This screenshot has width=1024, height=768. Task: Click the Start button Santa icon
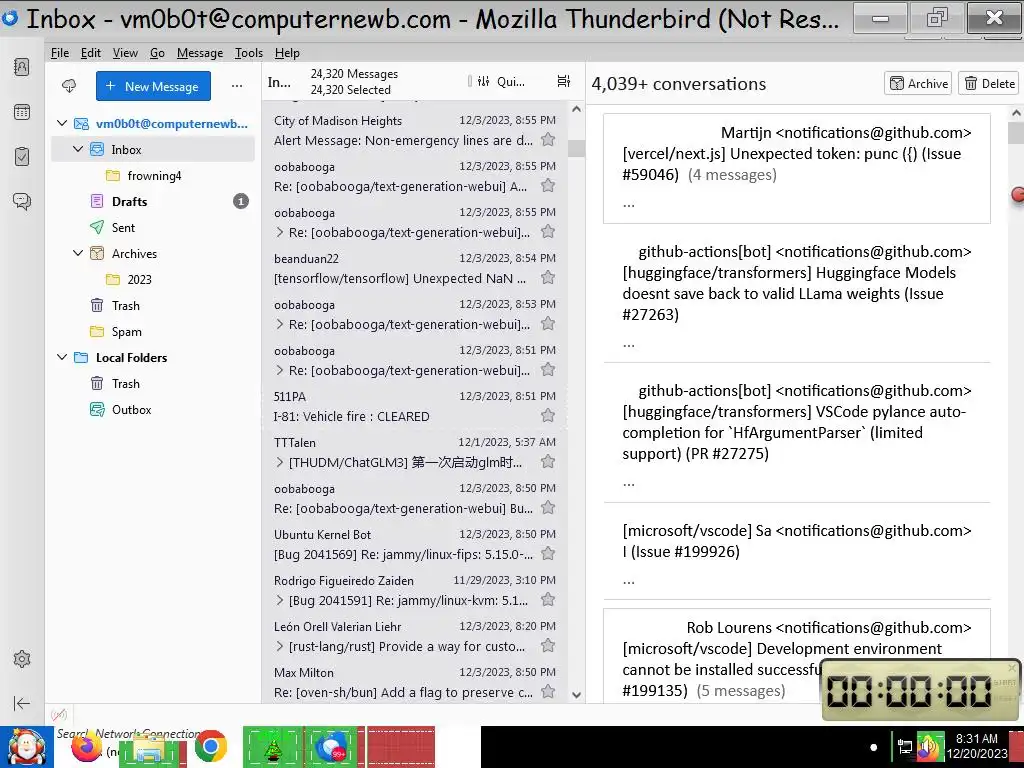point(26,747)
